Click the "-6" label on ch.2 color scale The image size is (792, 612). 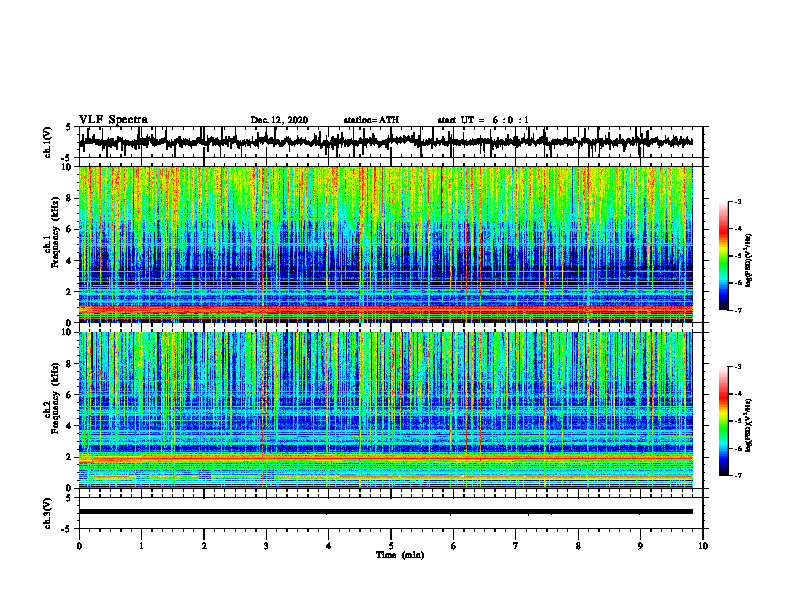tap(737, 448)
